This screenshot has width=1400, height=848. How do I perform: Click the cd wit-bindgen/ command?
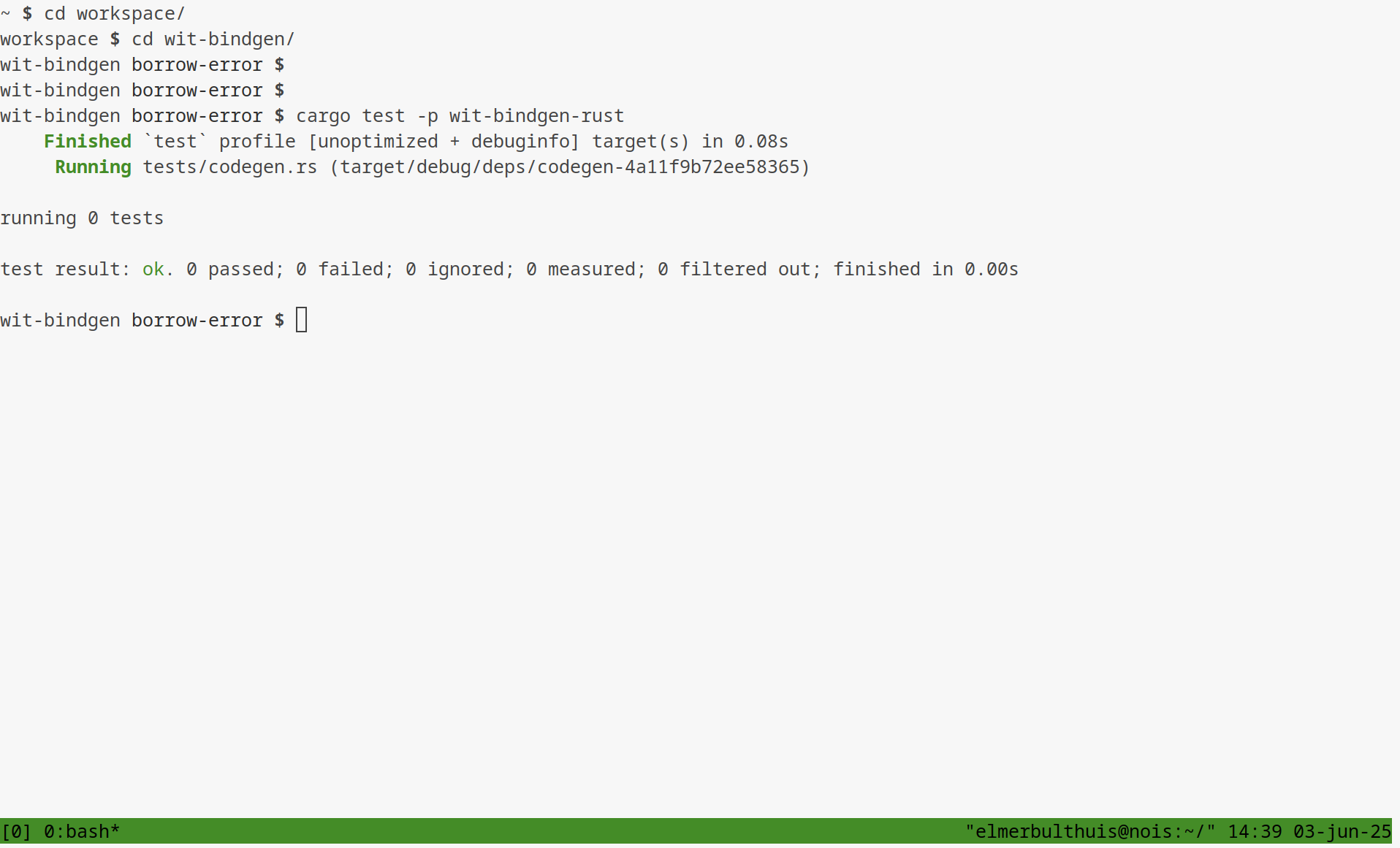pos(213,39)
